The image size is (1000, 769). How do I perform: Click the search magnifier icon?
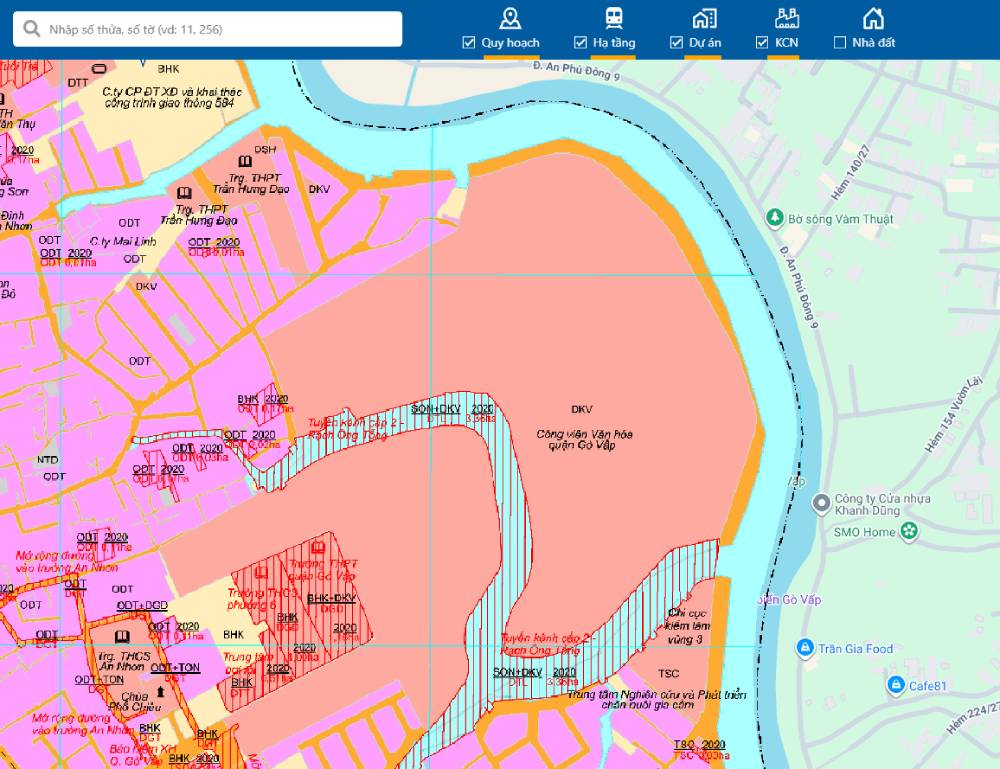point(32,29)
